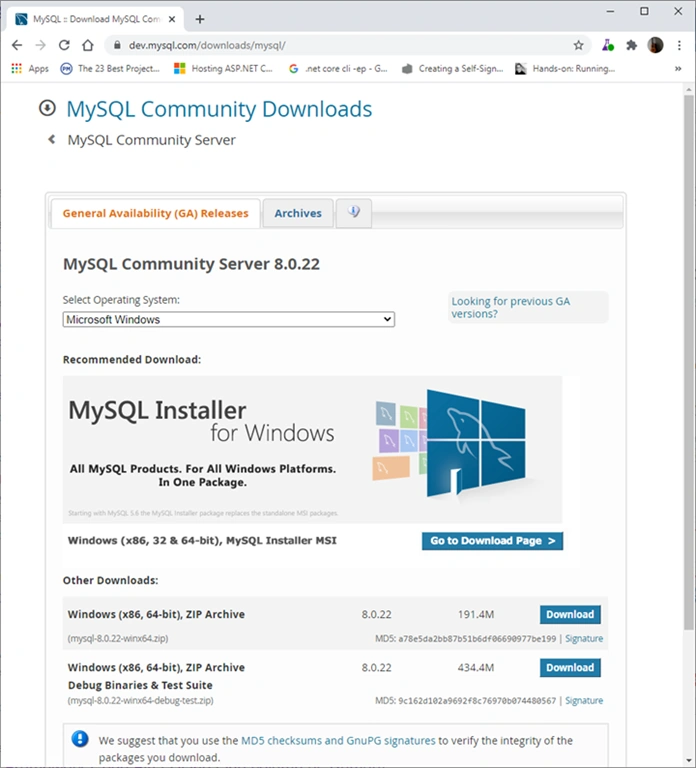Bookmark this page with the star icon

(x=578, y=46)
